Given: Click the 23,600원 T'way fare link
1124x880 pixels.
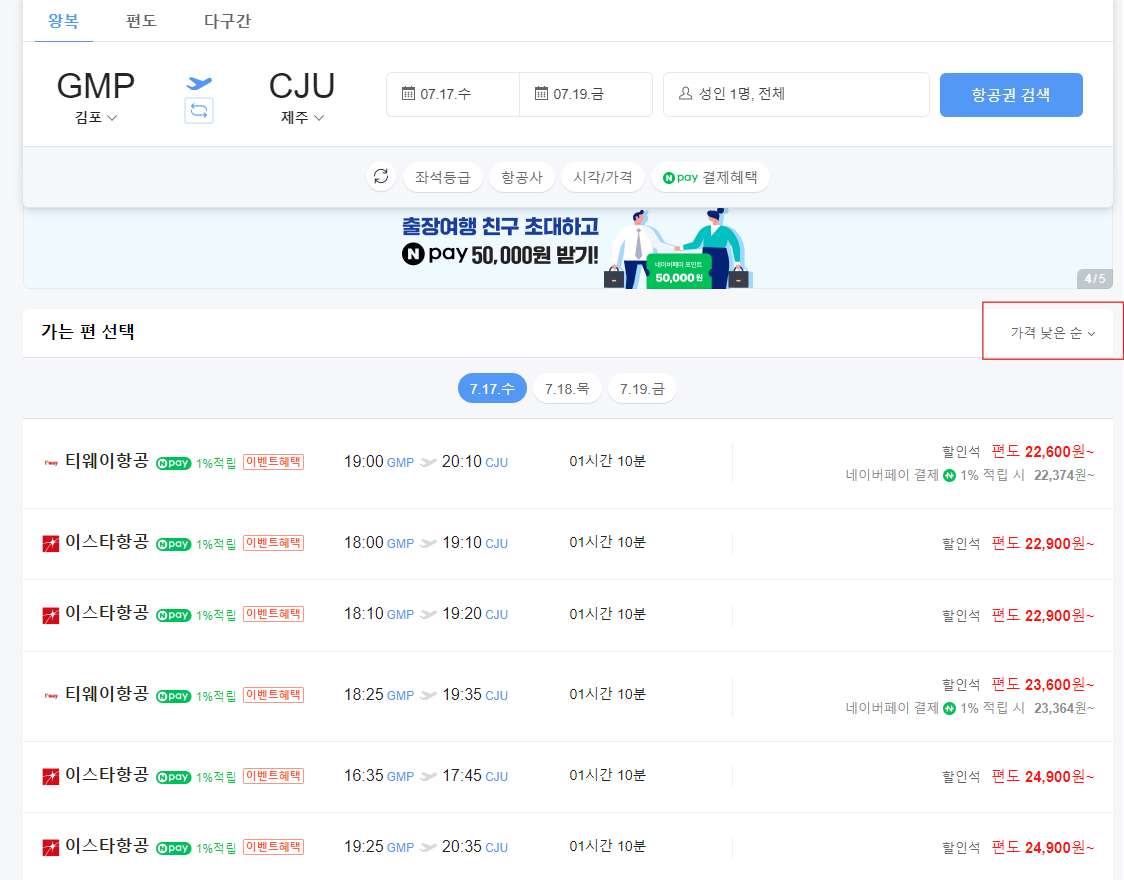Looking at the screenshot, I should pyautogui.click(x=1043, y=684).
